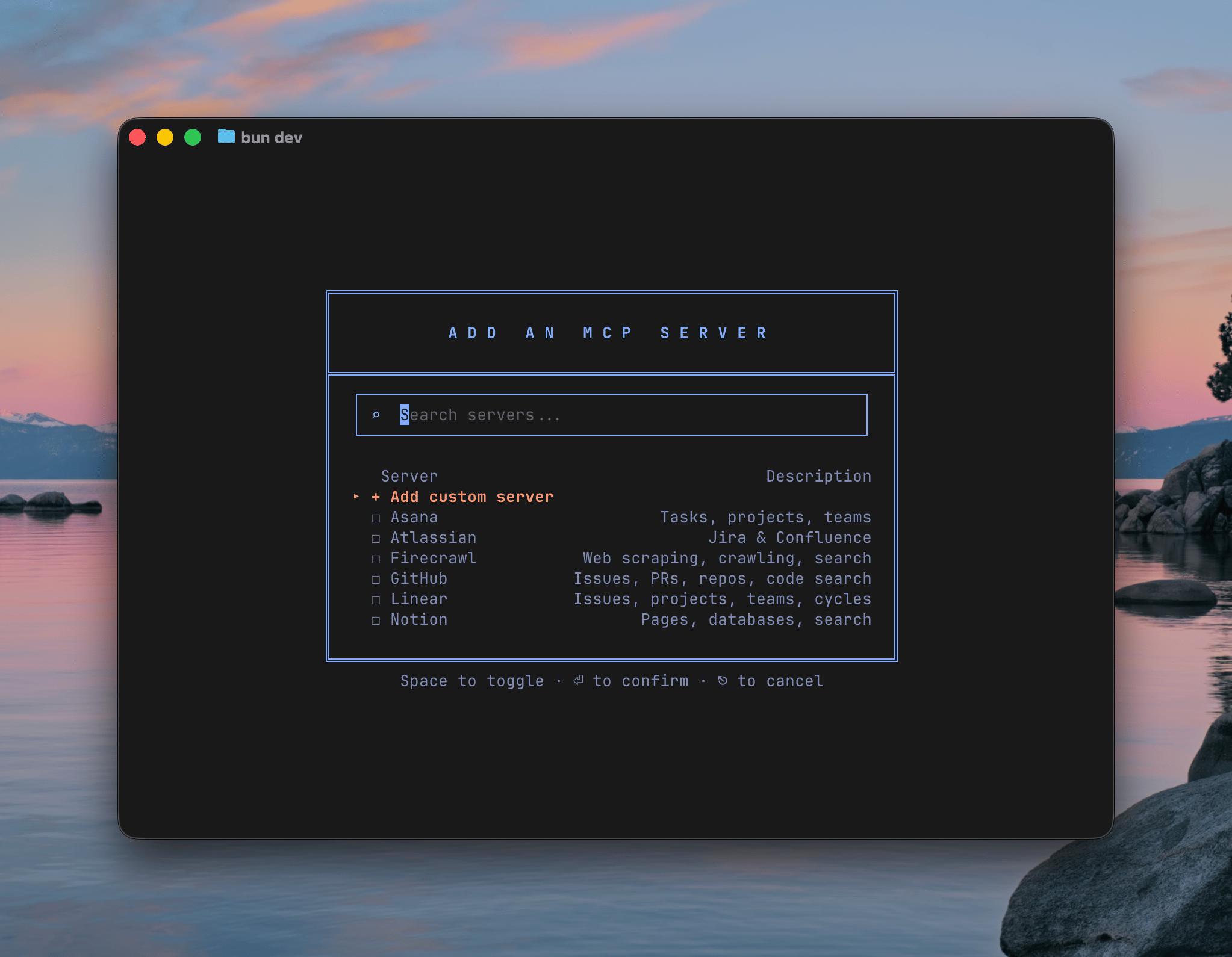Toggle the Asana checkbox
The width and height of the screenshot is (1232, 957).
click(376, 518)
